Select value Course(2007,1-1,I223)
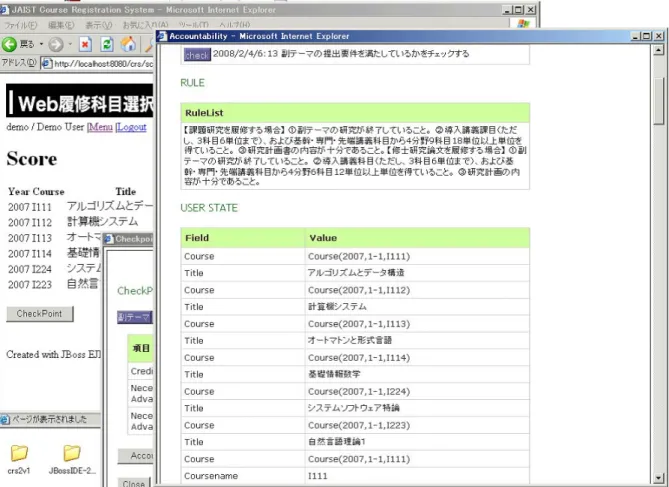The height and width of the screenshot is (487, 669). [359, 425]
